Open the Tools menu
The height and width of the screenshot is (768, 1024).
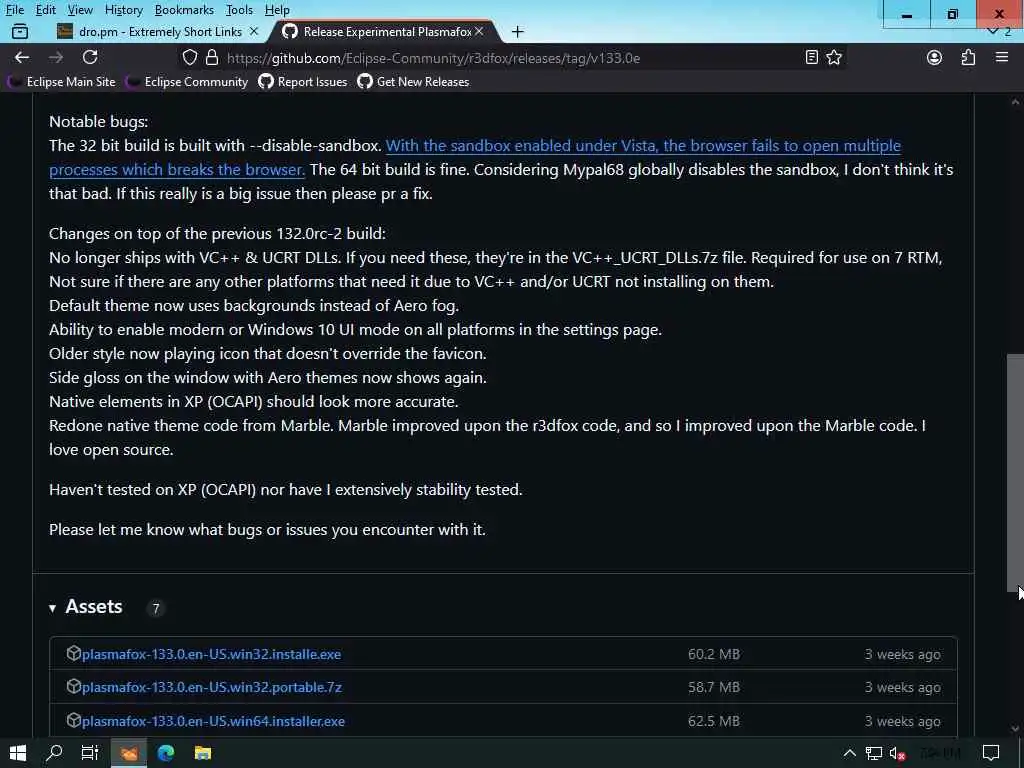click(x=239, y=10)
